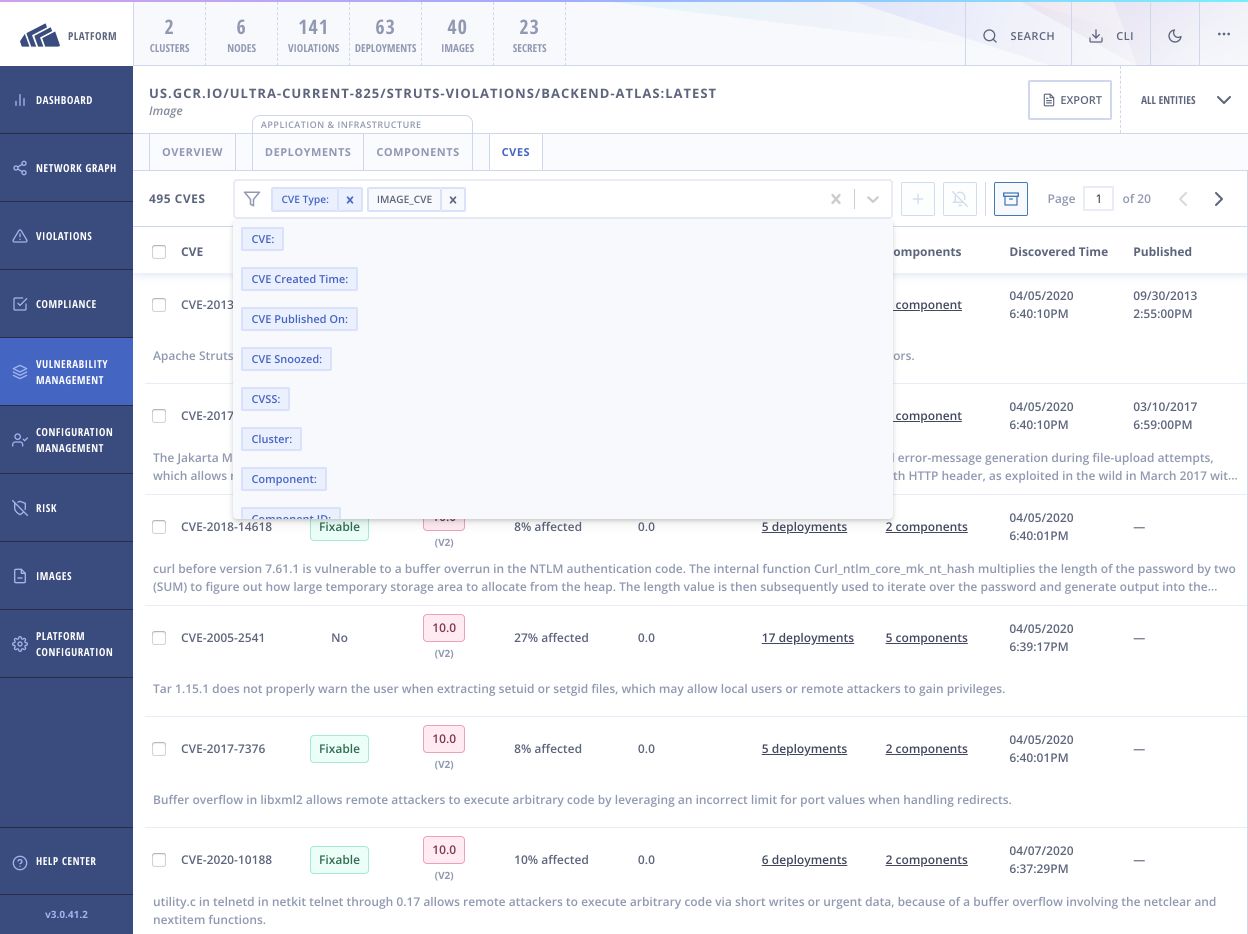
Task: Toggle dark mode moon icon
Action: pyautogui.click(x=1175, y=36)
